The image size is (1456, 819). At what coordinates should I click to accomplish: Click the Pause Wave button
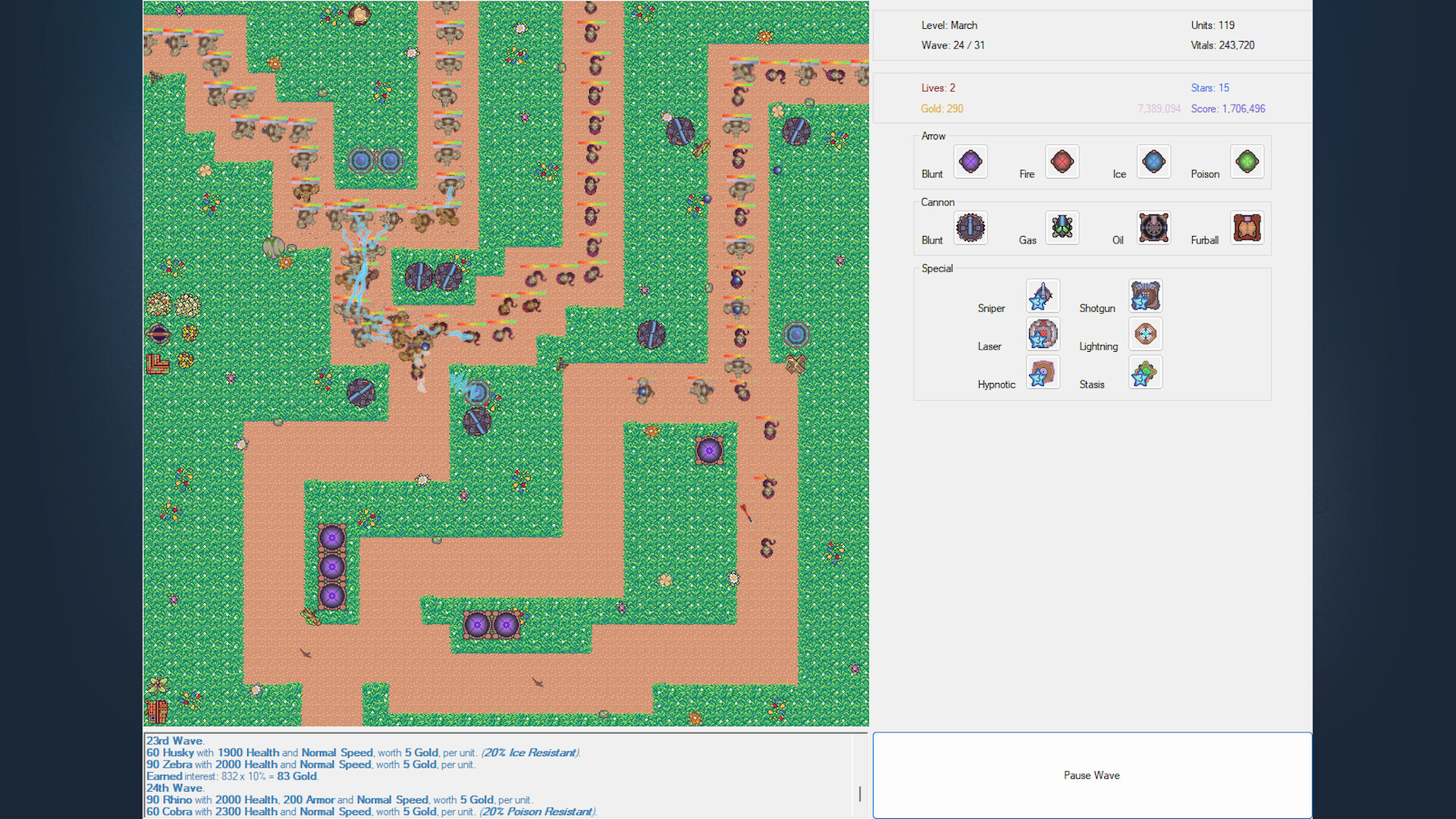pyautogui.click(x=1092, y=775)
